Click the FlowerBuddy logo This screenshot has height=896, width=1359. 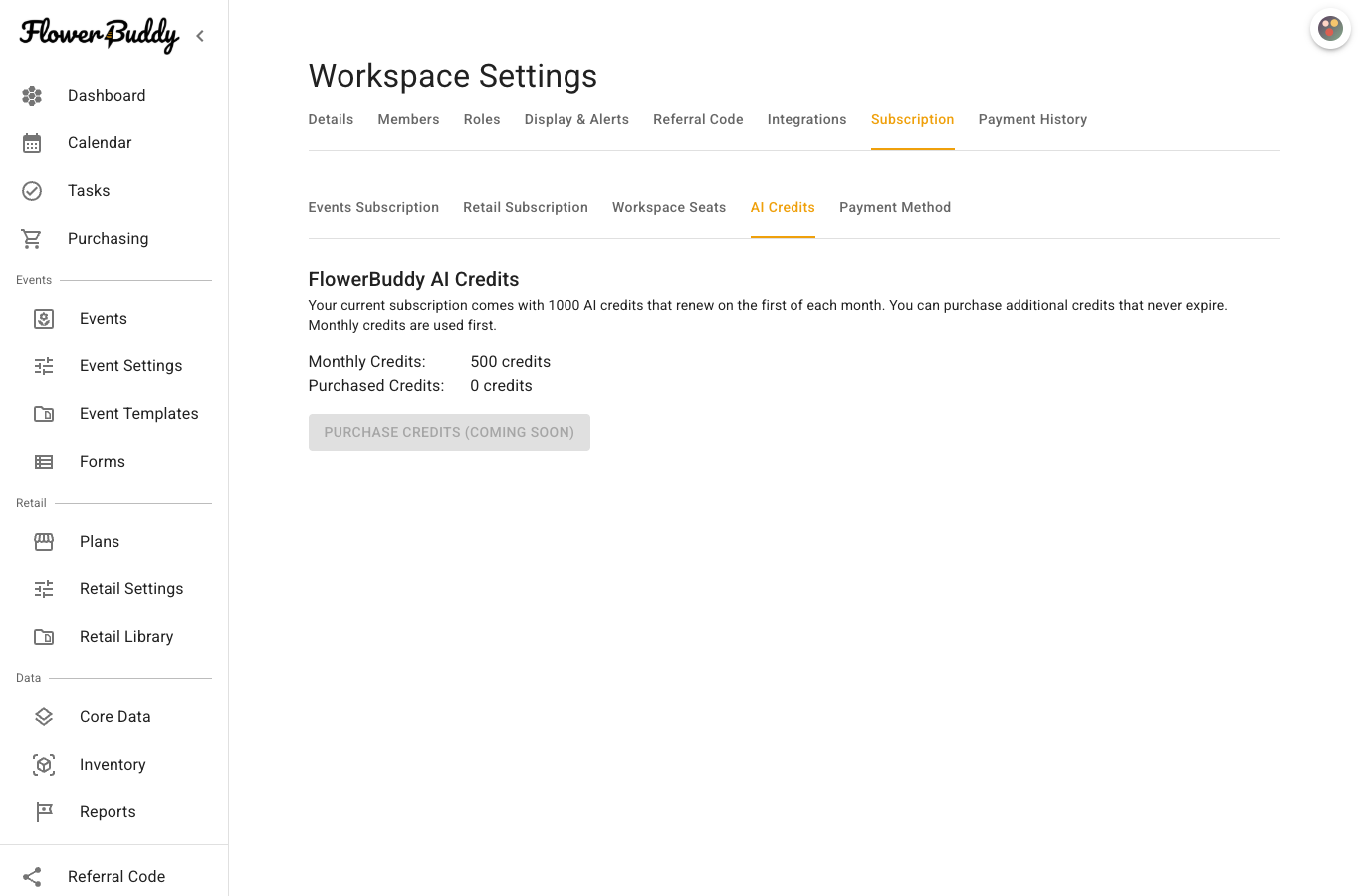tap(100, 35)
